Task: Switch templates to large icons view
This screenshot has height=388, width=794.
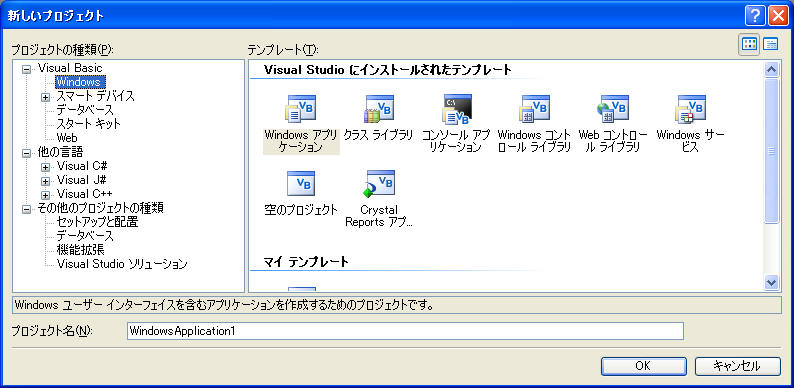Action: (749, 44)
